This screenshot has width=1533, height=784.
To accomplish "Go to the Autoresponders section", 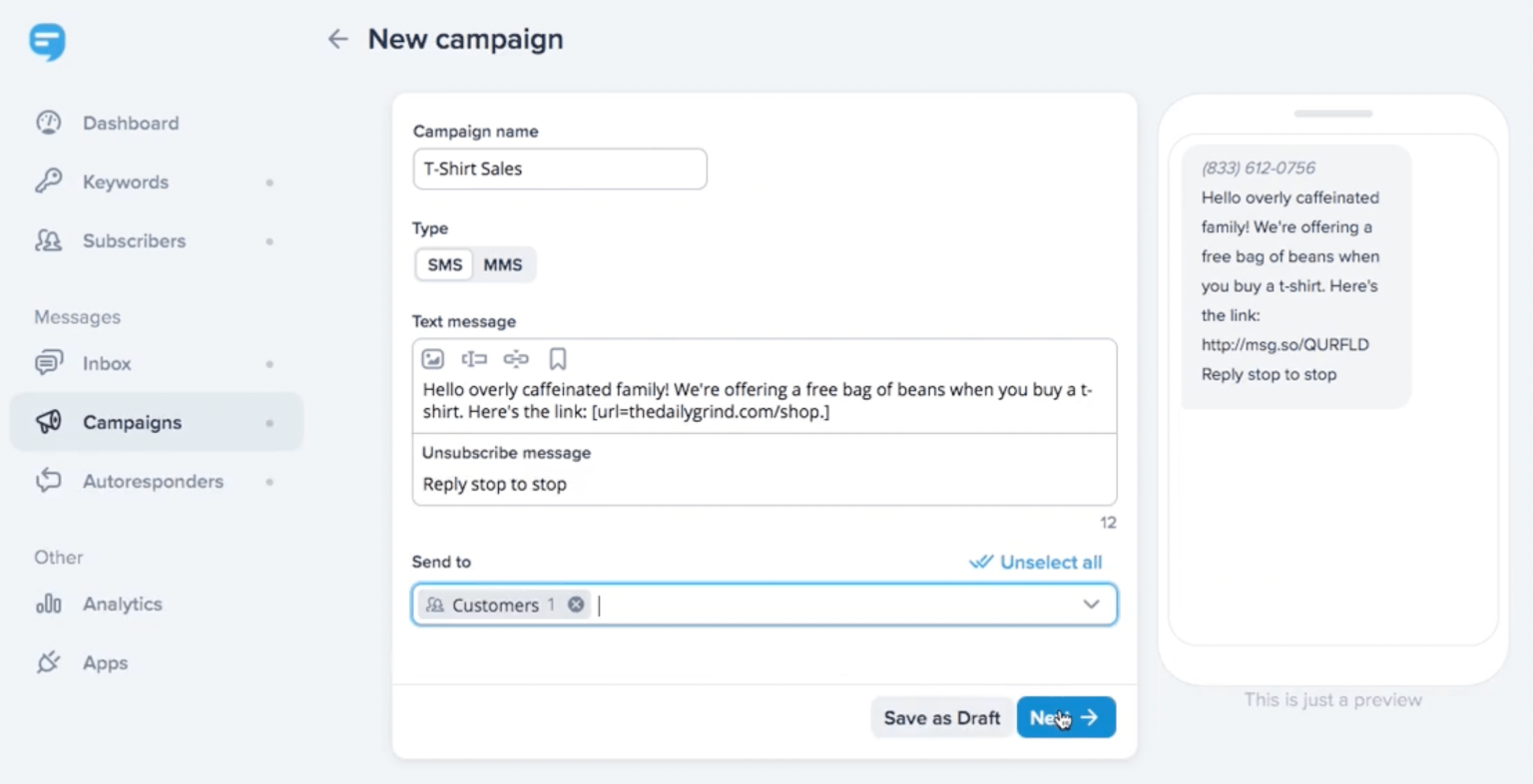I will [153, 481].
